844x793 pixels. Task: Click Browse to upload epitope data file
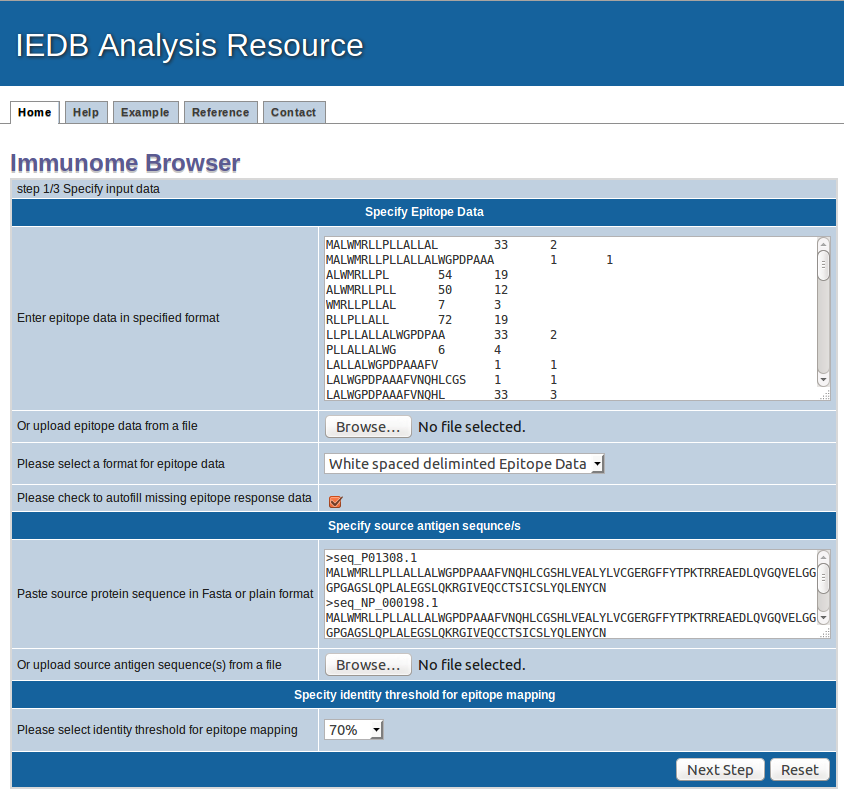368,427
